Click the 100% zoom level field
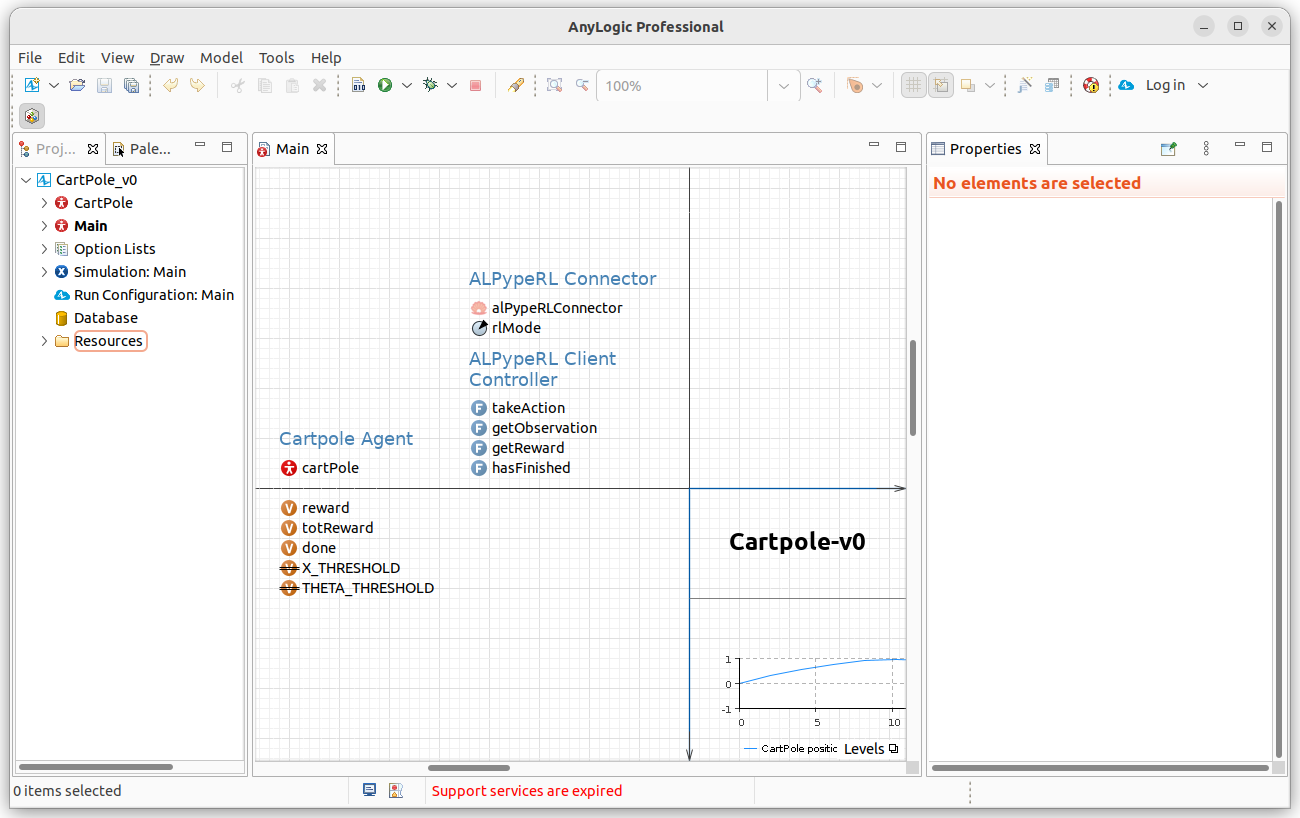This screenshot has width=1300, height=818. [x=683, y=86]
